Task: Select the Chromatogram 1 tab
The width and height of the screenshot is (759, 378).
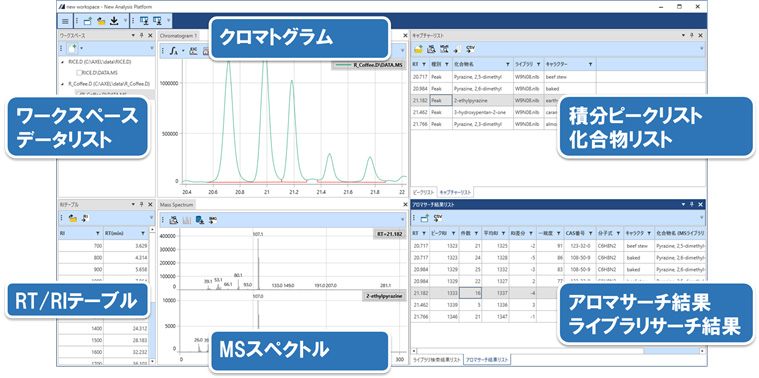Action: tap(178, 35)
